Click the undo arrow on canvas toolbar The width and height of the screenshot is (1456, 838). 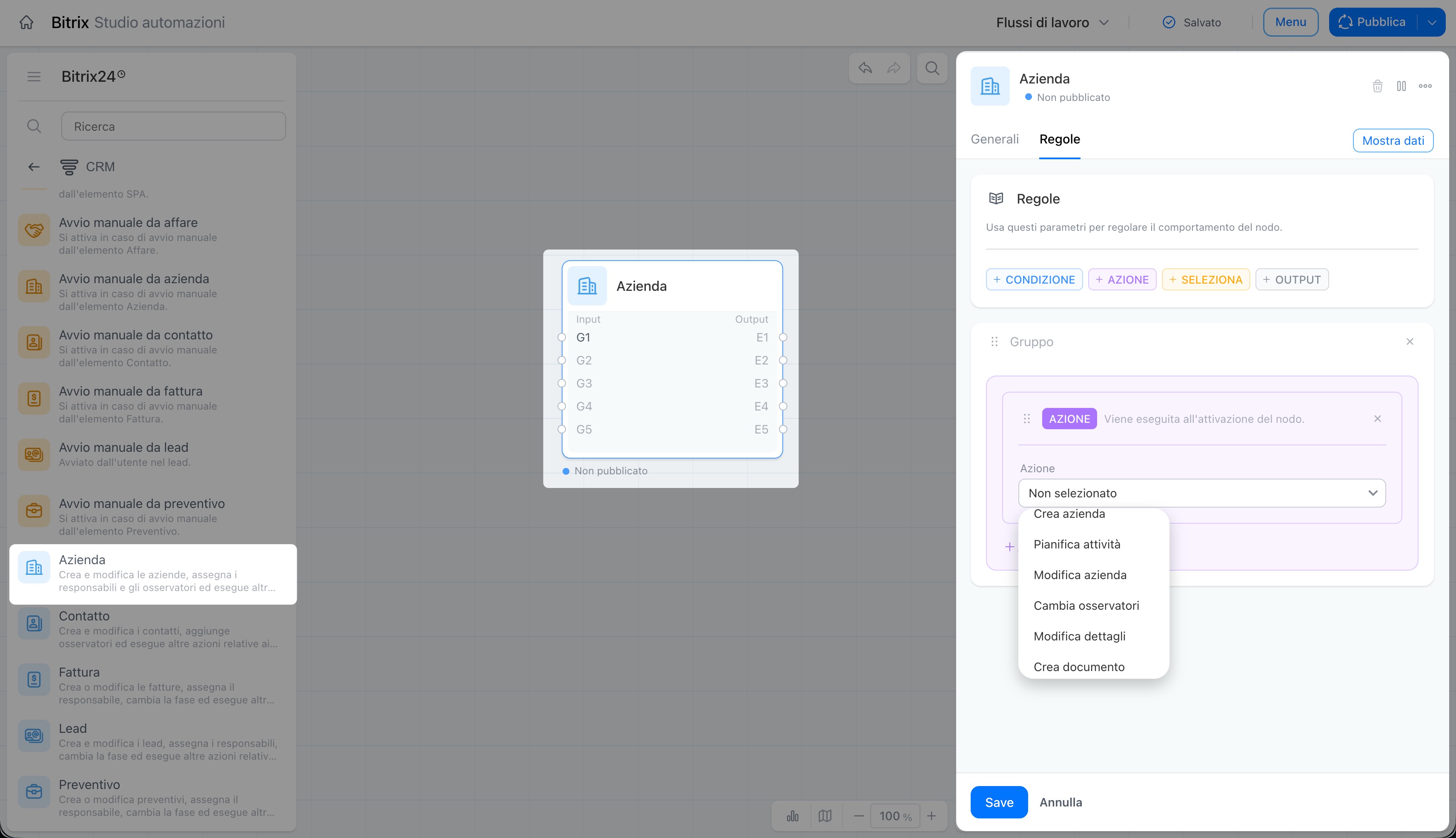pos(865,68)
